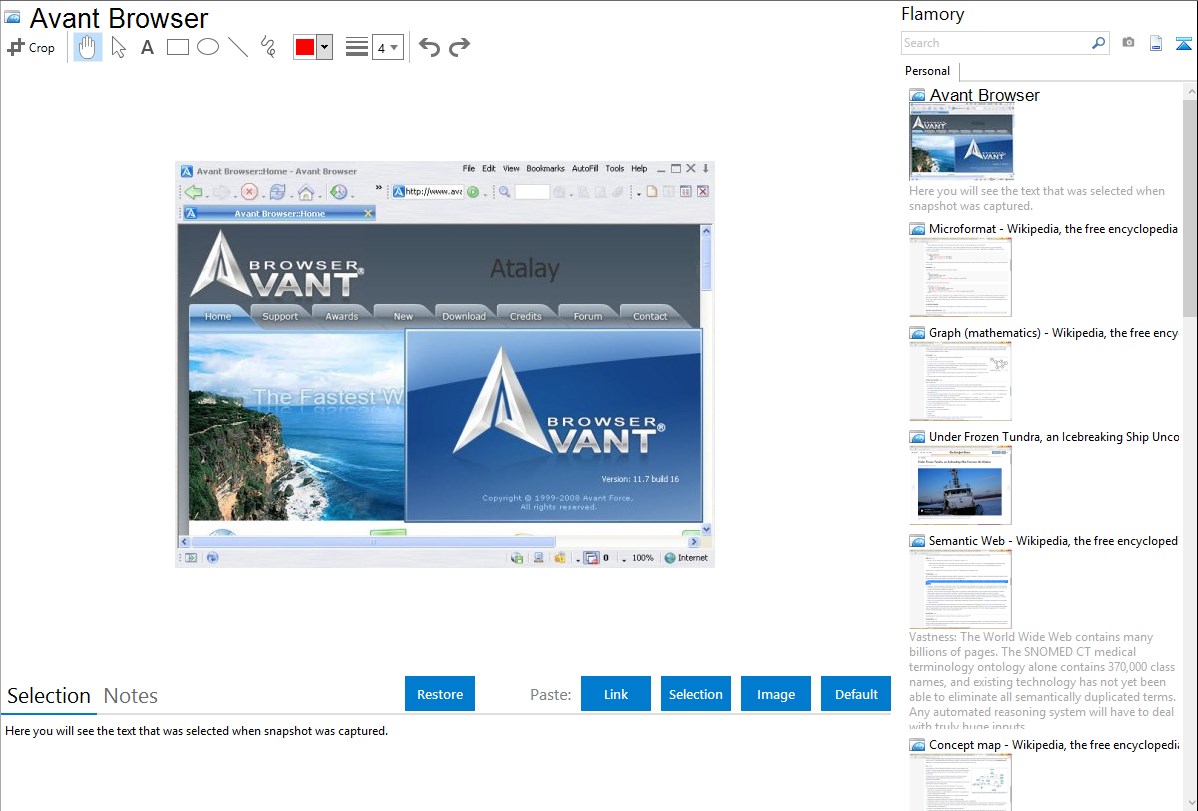Close the Avant Browser::Home tab
Image resolution: width=1198 pixels, height=811 pixels.
pos(368,213)
